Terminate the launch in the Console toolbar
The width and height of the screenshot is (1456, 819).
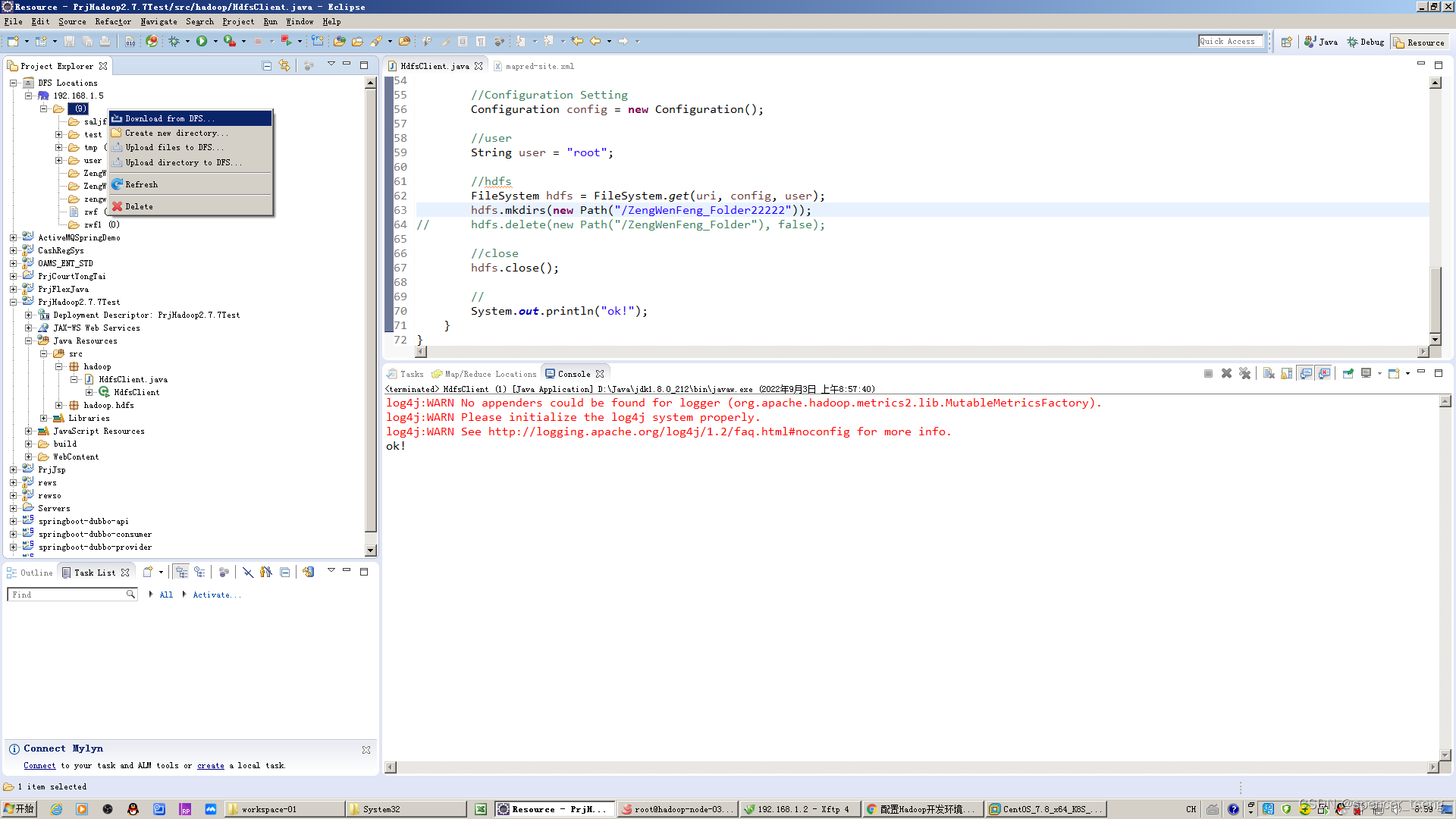tap(1208, 373)
